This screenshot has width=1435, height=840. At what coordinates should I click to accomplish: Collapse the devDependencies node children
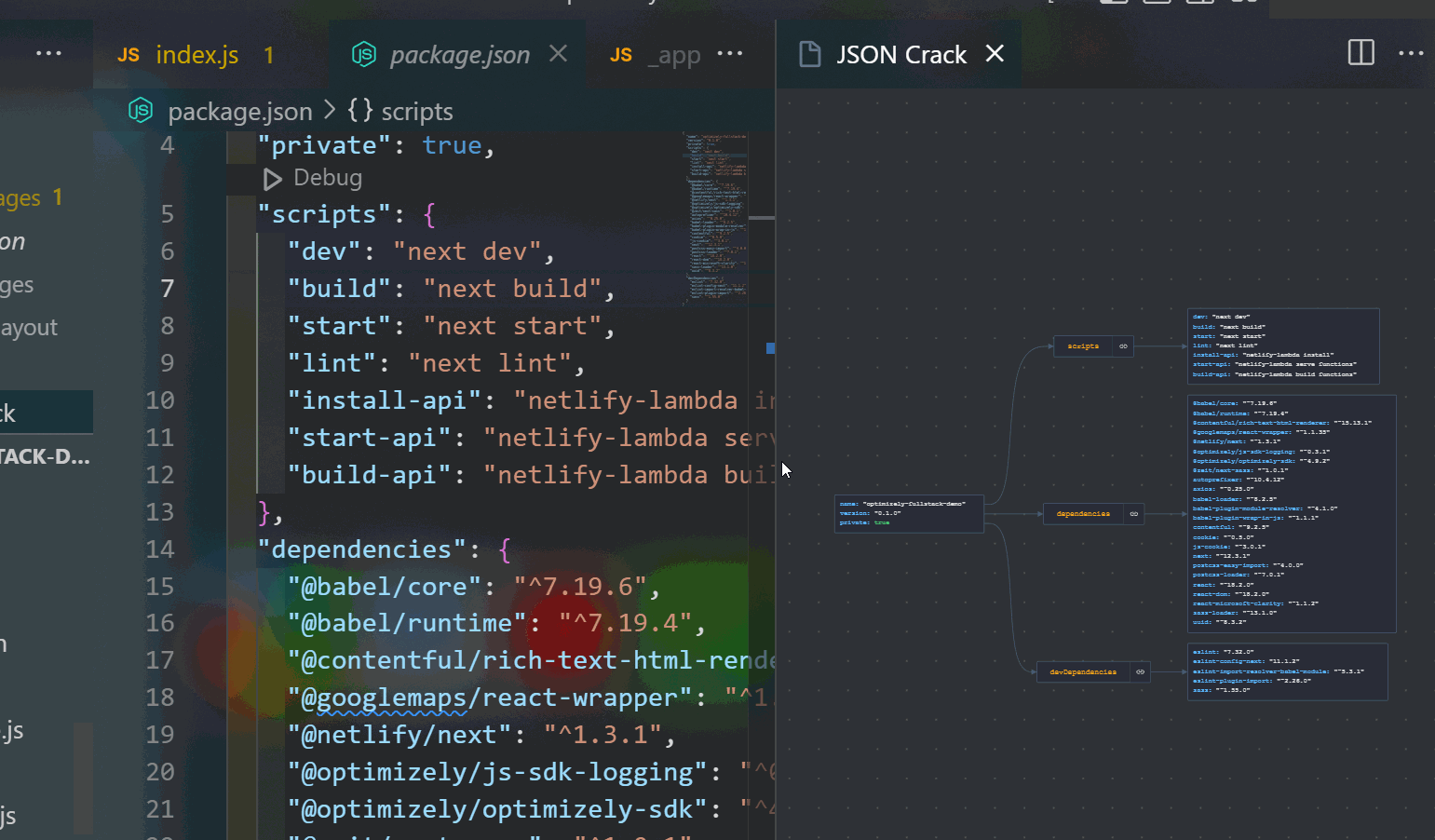(1140, 671)
